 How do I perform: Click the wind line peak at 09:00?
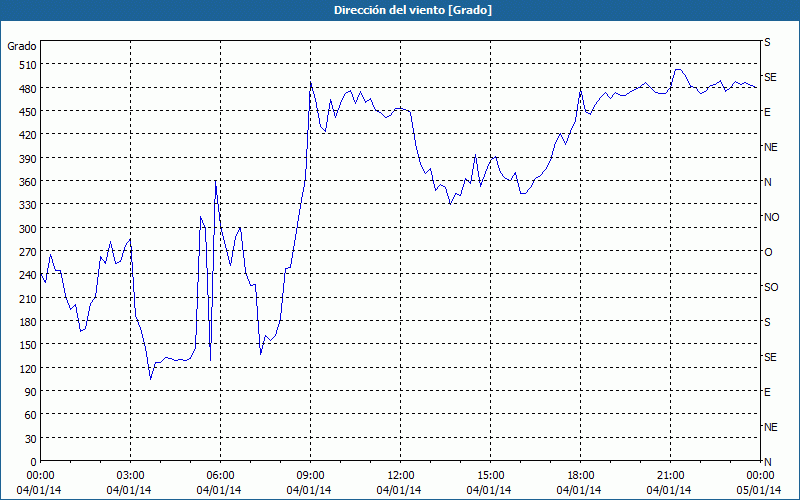pyautogui.click(x=311, y=83)
